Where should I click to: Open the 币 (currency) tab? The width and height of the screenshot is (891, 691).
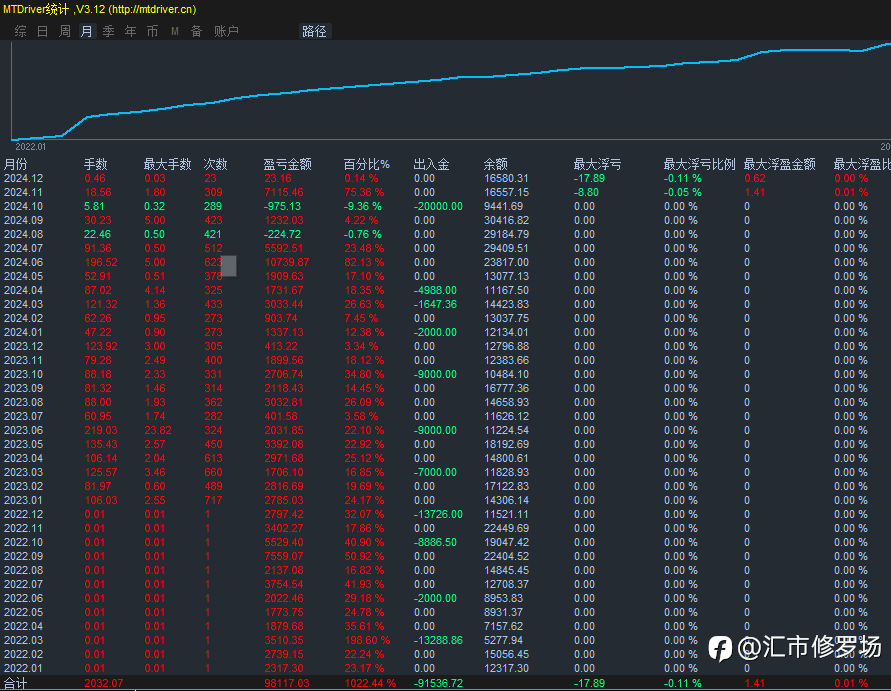click(x=152, y=31)
